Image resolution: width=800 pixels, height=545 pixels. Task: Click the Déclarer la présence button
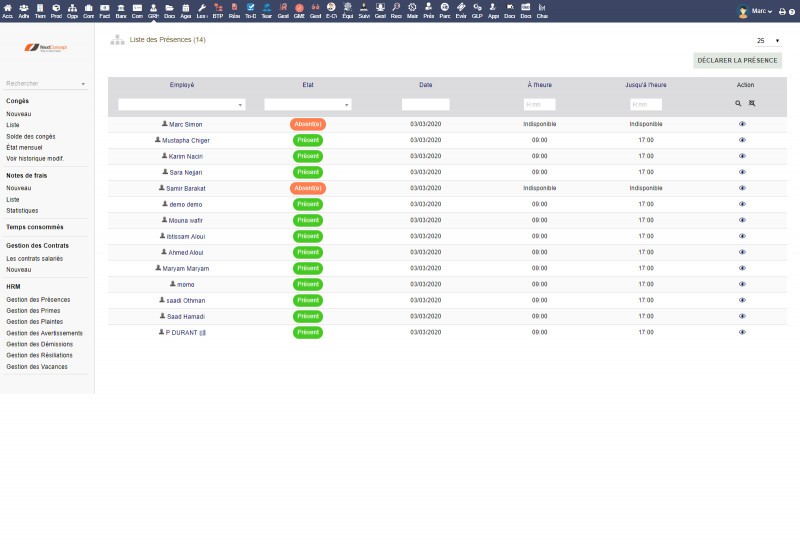click(737, 60)
